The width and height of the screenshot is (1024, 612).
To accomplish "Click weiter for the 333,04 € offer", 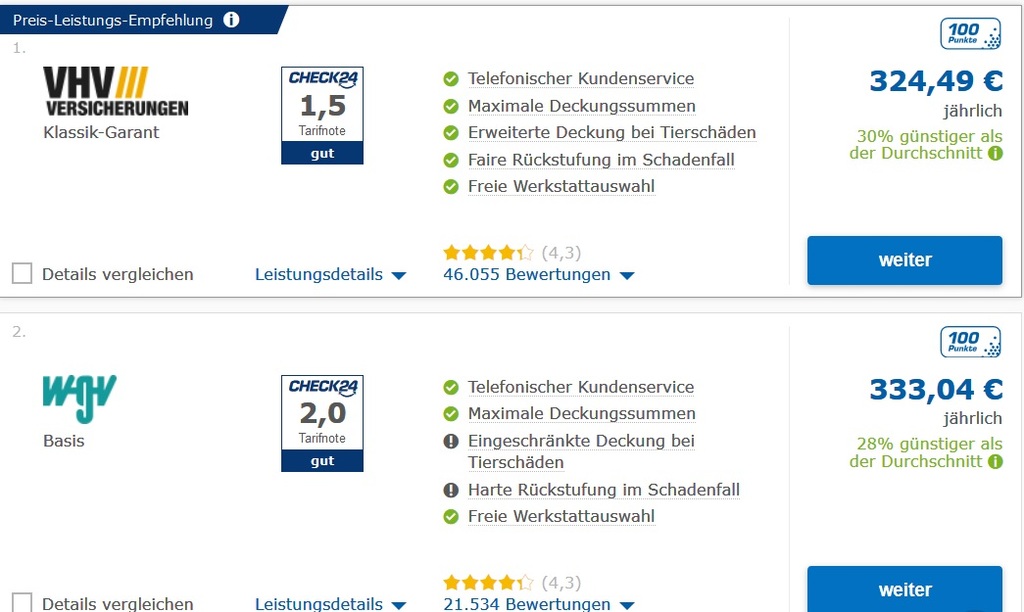I will click(x=904, y=589).
